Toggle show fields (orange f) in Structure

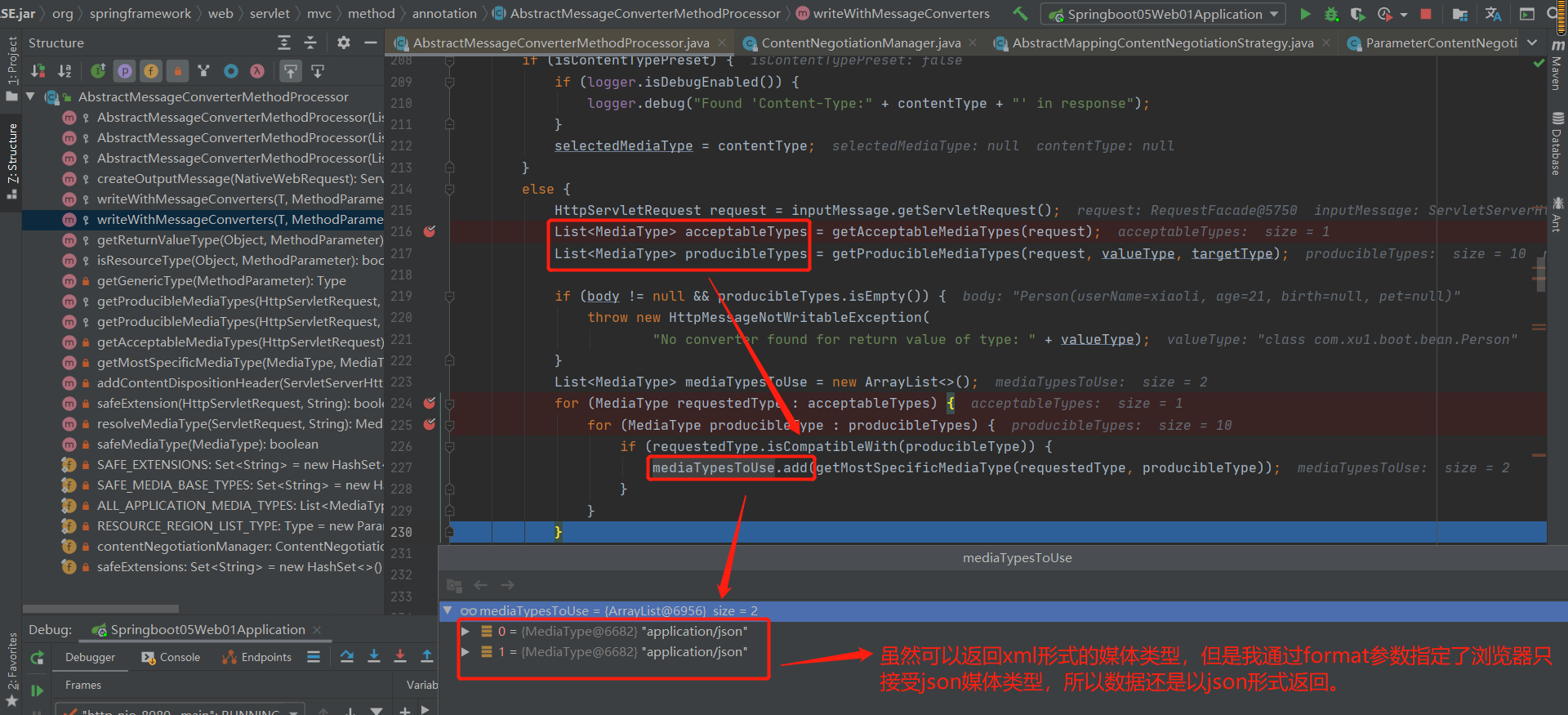[151, 71]
